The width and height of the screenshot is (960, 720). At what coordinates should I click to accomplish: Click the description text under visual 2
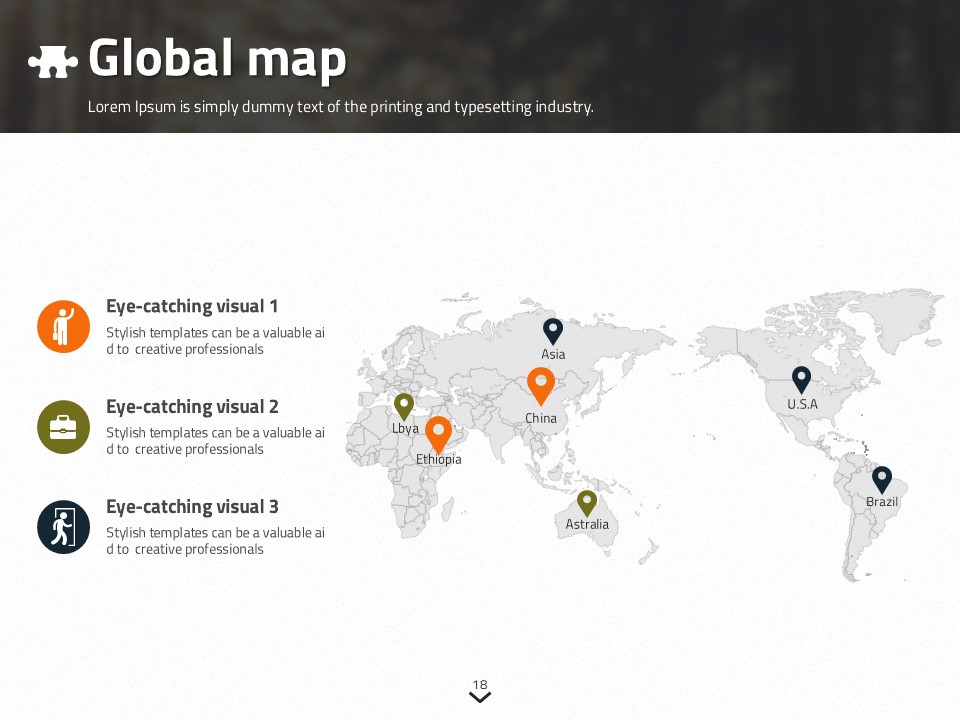click(x=215, y=441)
